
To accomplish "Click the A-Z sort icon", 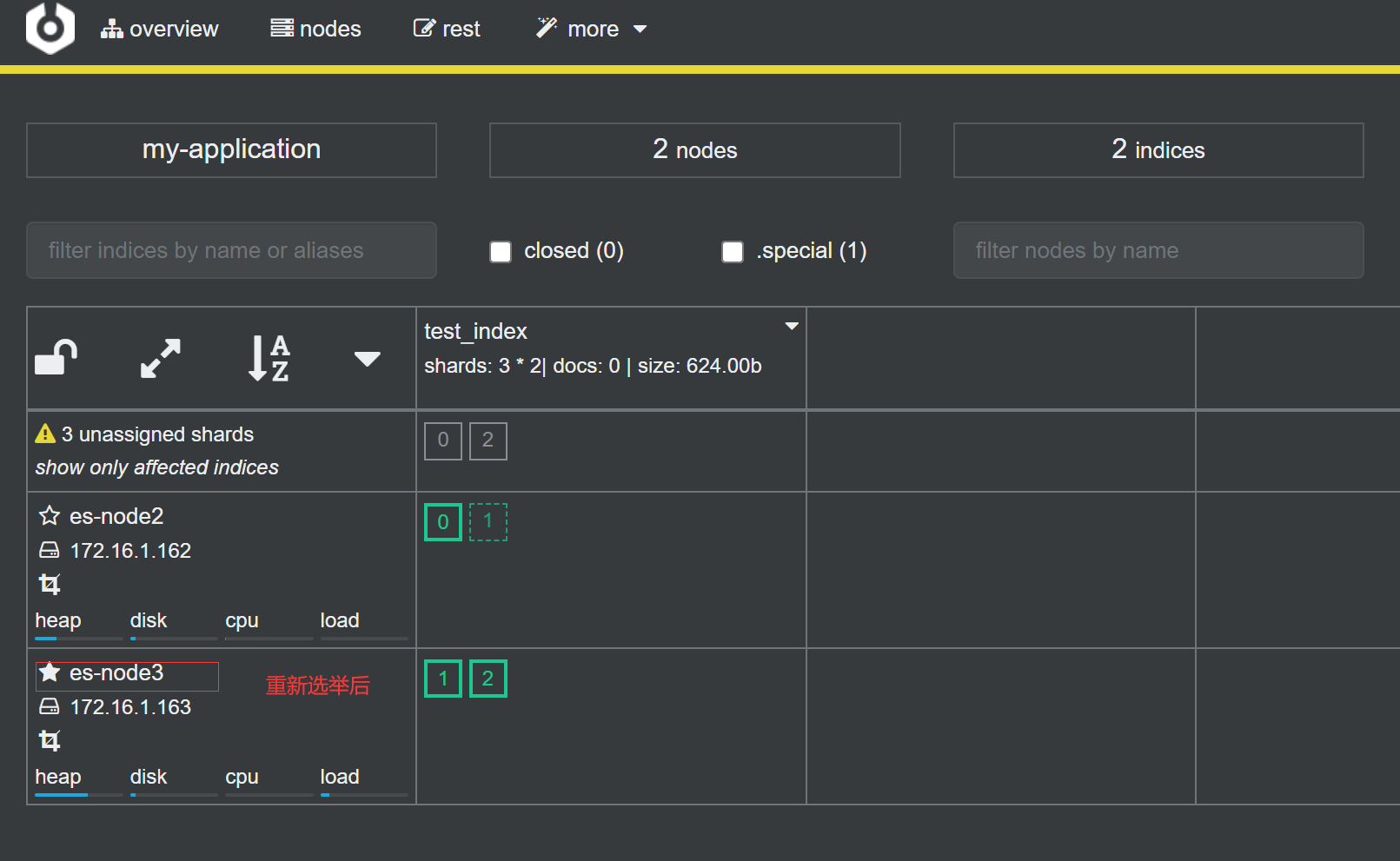I will coord(269,358).
